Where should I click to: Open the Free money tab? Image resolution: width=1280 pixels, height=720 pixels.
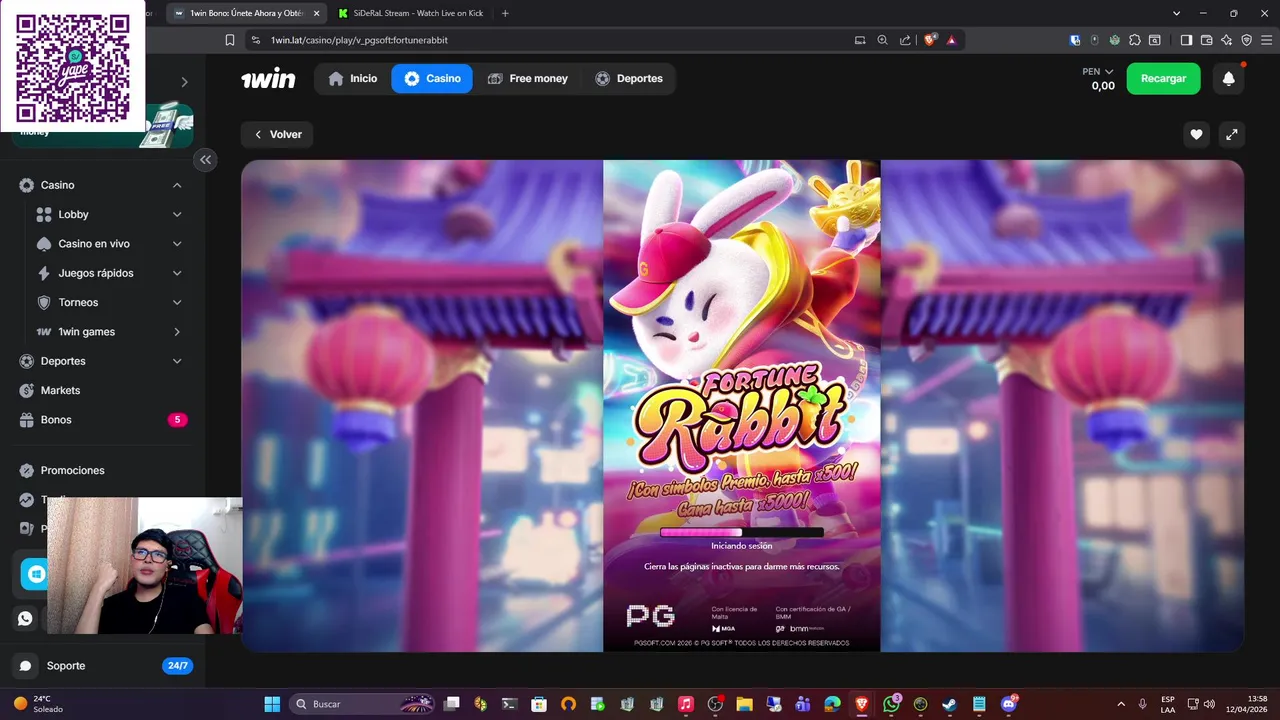point(527,79)
